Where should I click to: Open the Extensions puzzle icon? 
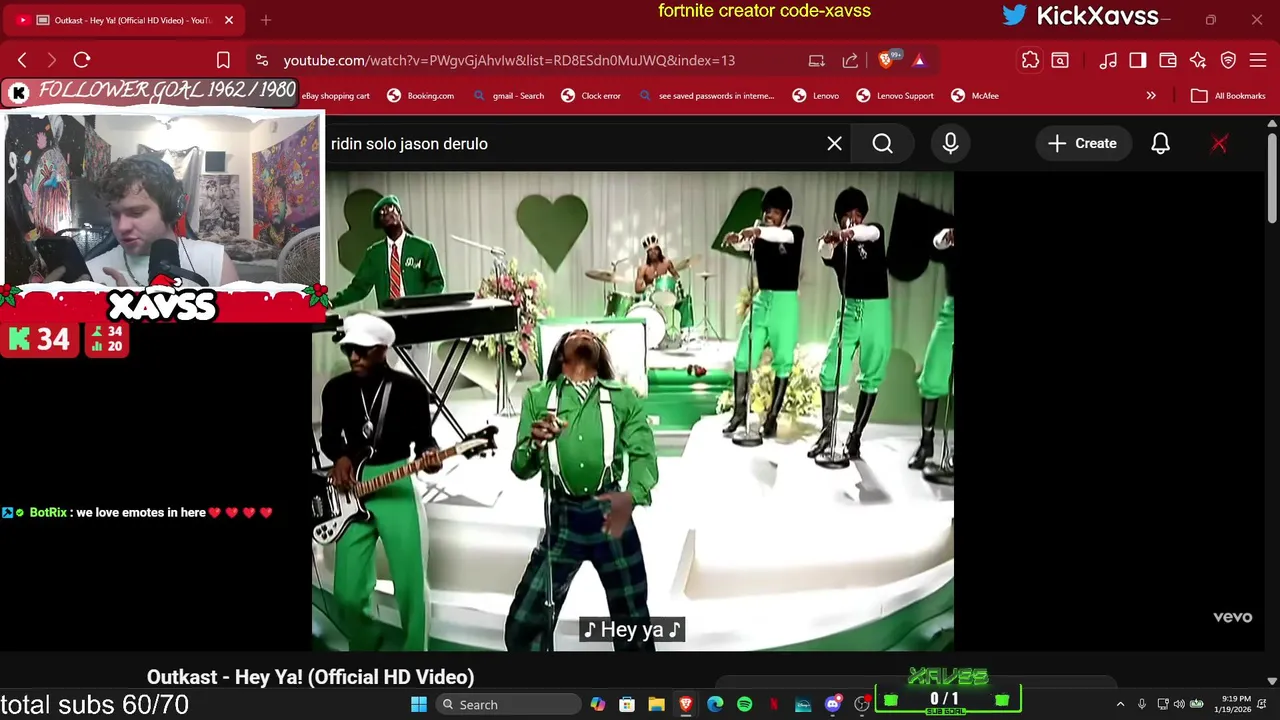tap(1030, 60)
